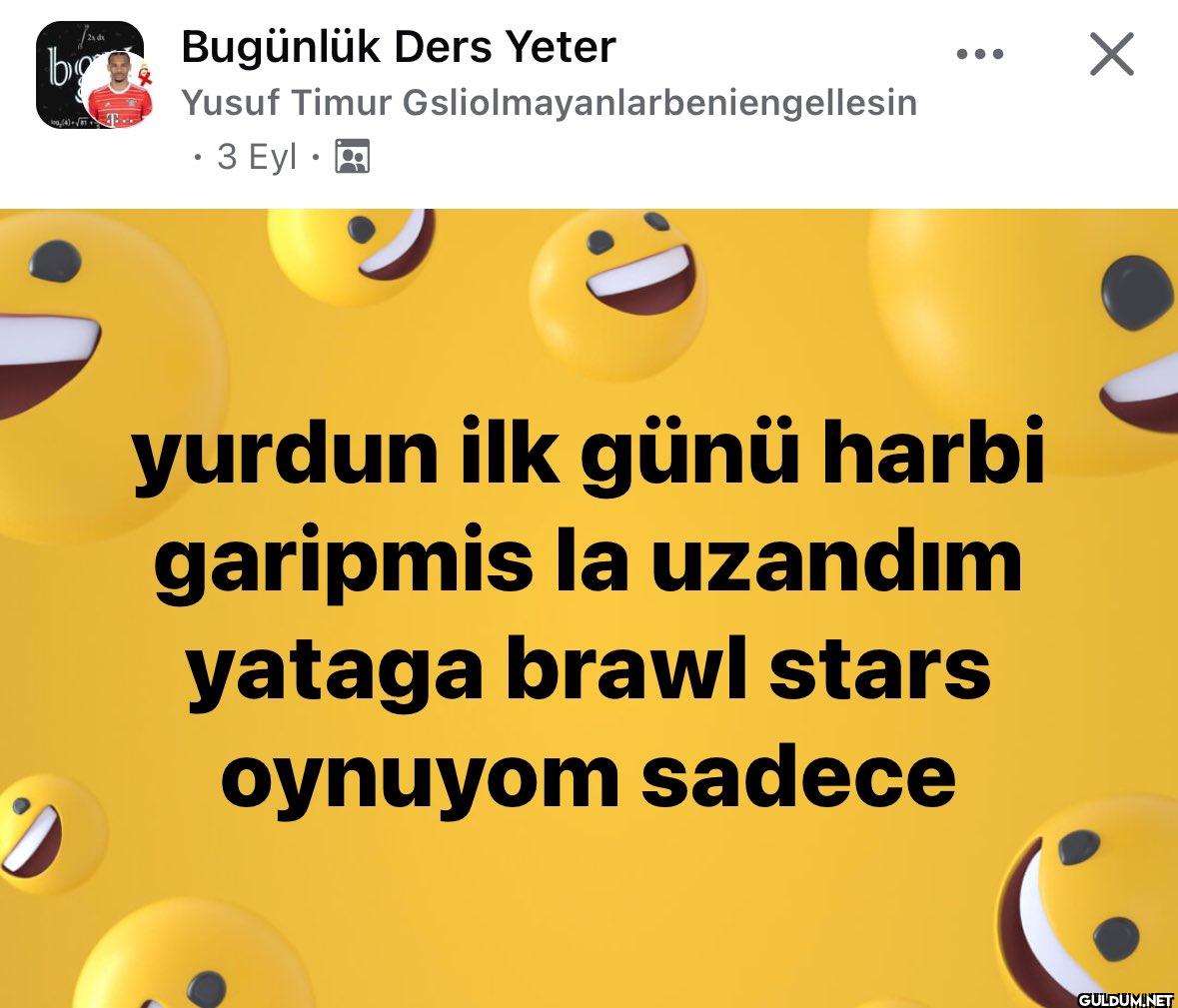This screenshot has width=1178, height=1008.
Task: Open the Bugünlük Ders Yeter group title
Action: [399, 47]
